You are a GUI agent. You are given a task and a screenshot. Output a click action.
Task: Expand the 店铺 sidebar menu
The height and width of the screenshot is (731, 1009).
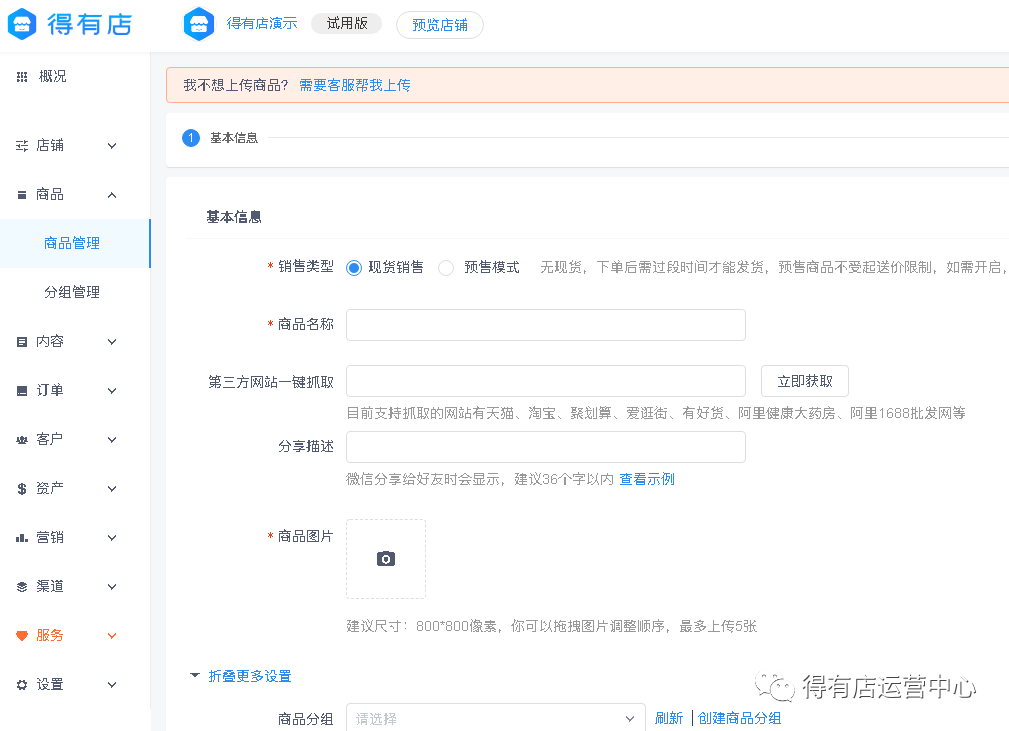click(67, 146)
